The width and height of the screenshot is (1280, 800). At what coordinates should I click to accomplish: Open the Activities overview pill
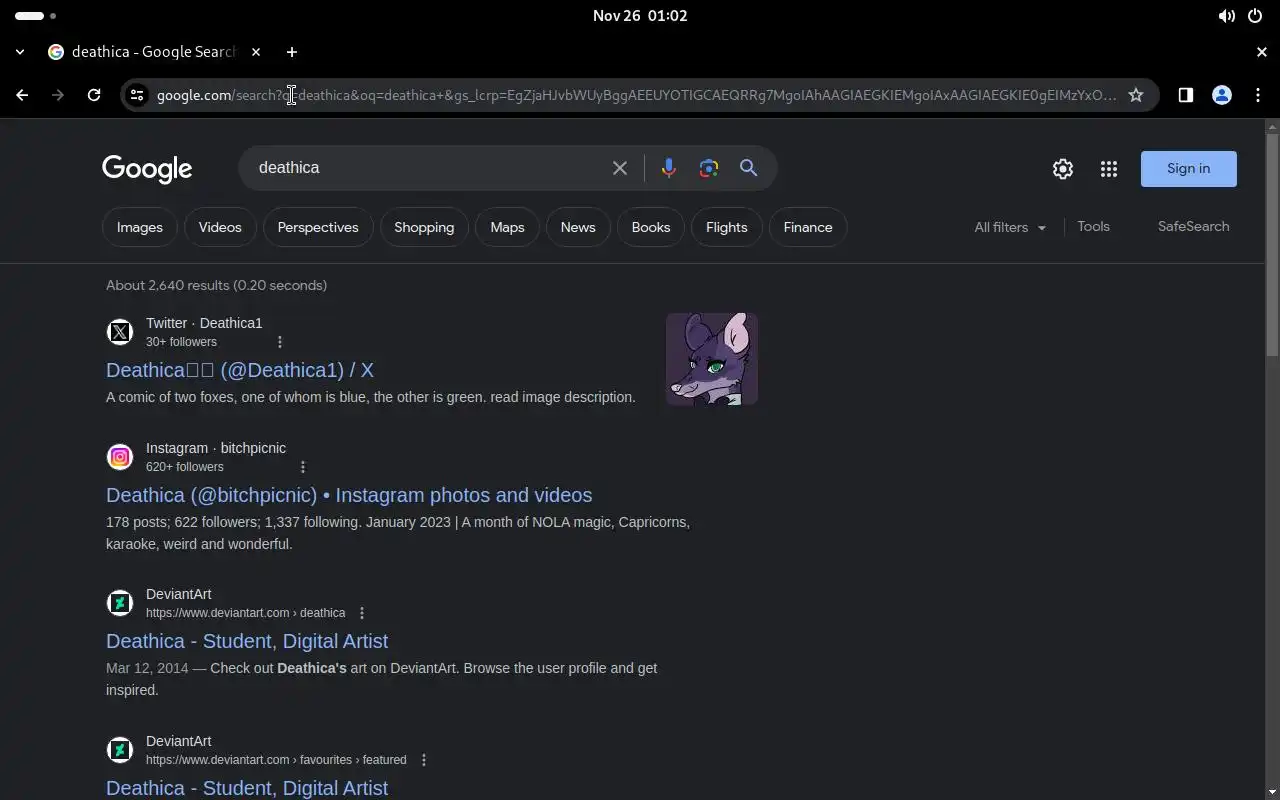pos(35,16)
